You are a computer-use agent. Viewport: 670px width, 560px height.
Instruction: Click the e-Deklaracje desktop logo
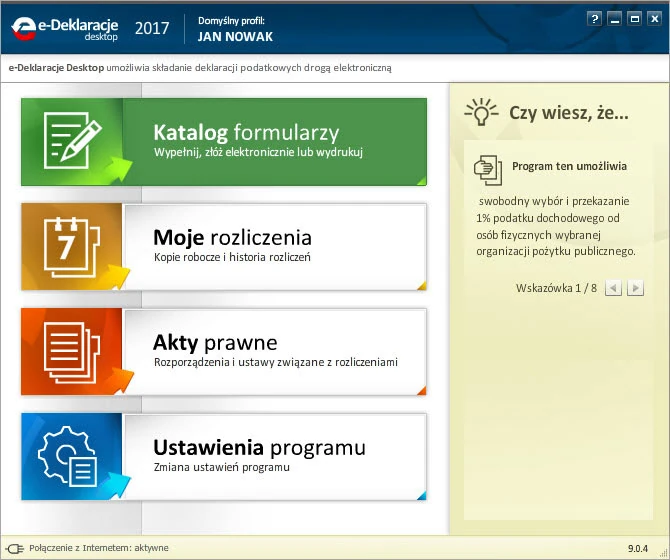[65, 29]
